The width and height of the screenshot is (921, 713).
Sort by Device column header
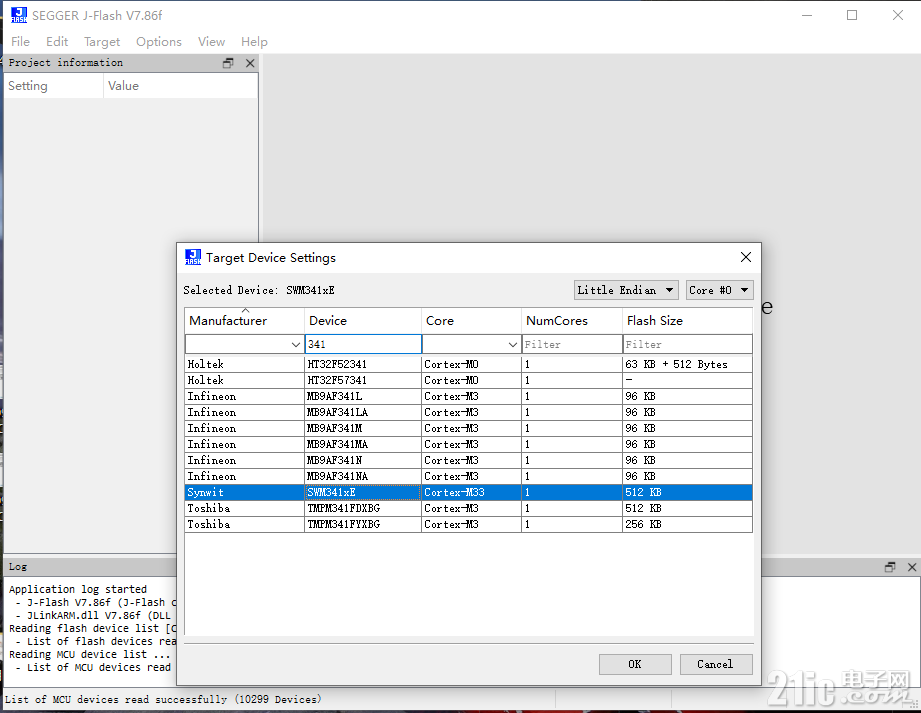(x=362, y=321)
